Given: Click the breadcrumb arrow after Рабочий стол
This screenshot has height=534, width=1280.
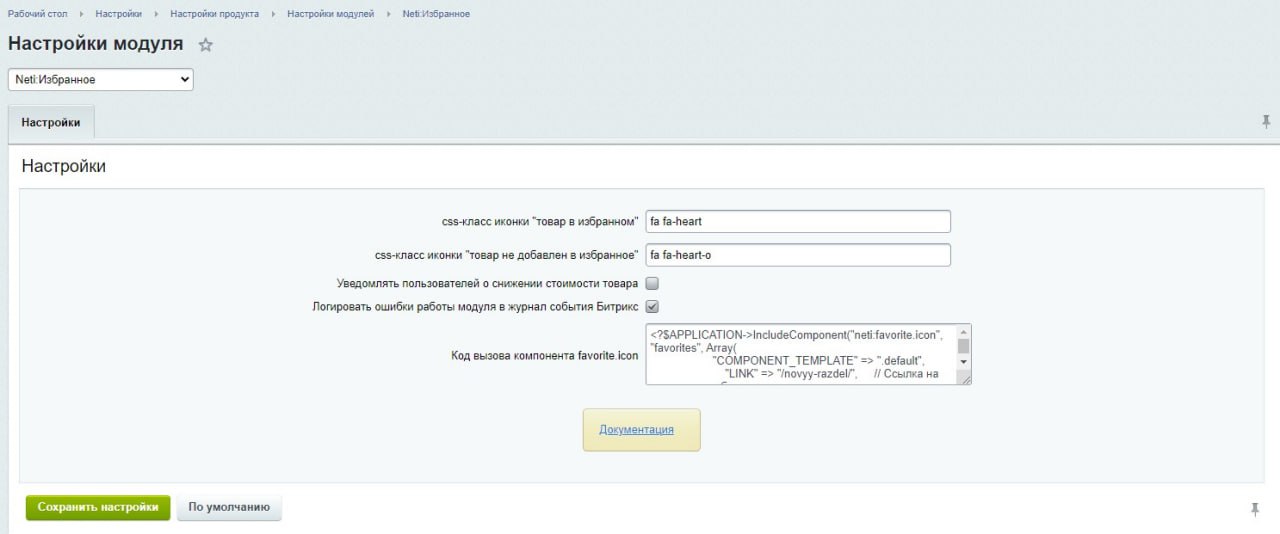Looking at the screenshot, I should point(81,14).
